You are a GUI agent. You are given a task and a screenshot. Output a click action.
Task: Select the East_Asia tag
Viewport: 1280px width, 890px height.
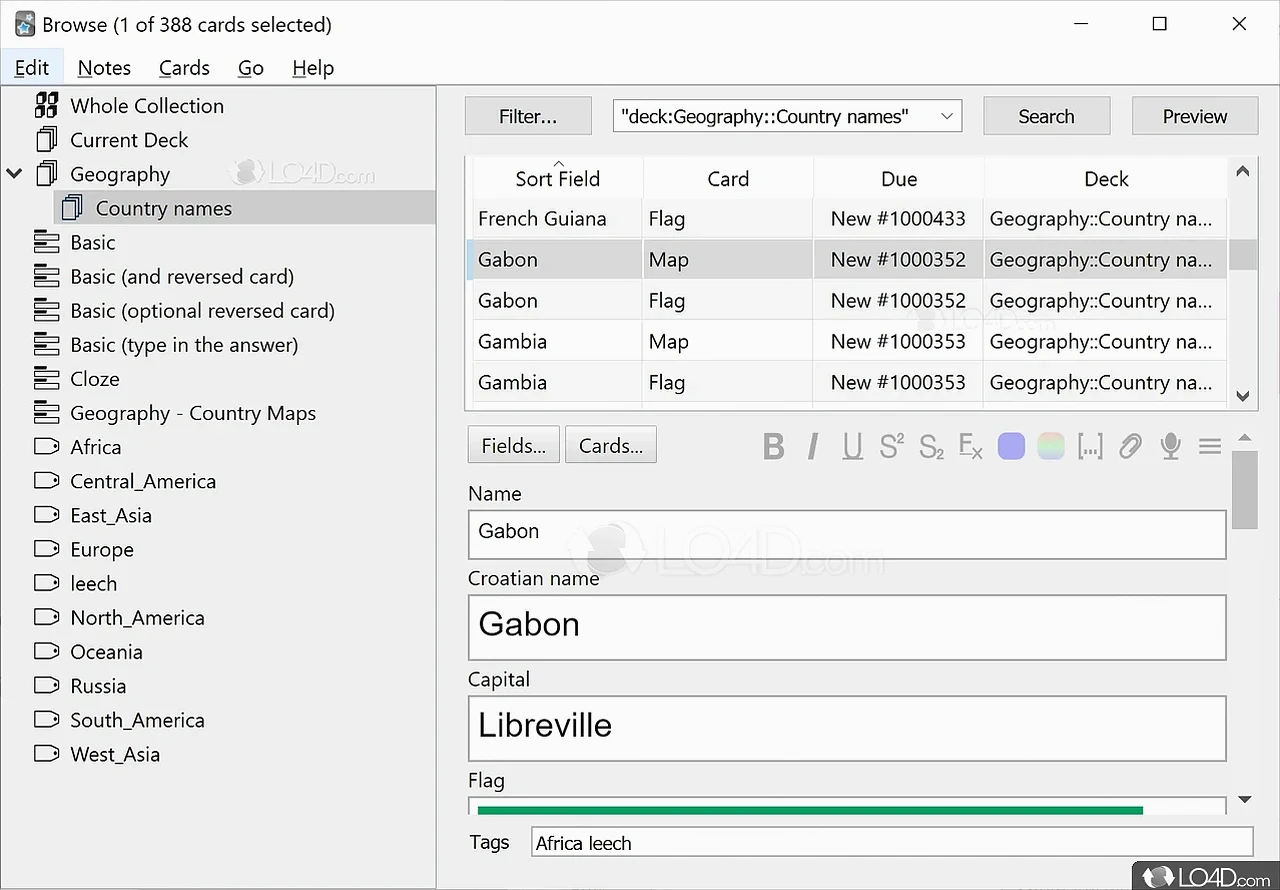pos(111,515)
